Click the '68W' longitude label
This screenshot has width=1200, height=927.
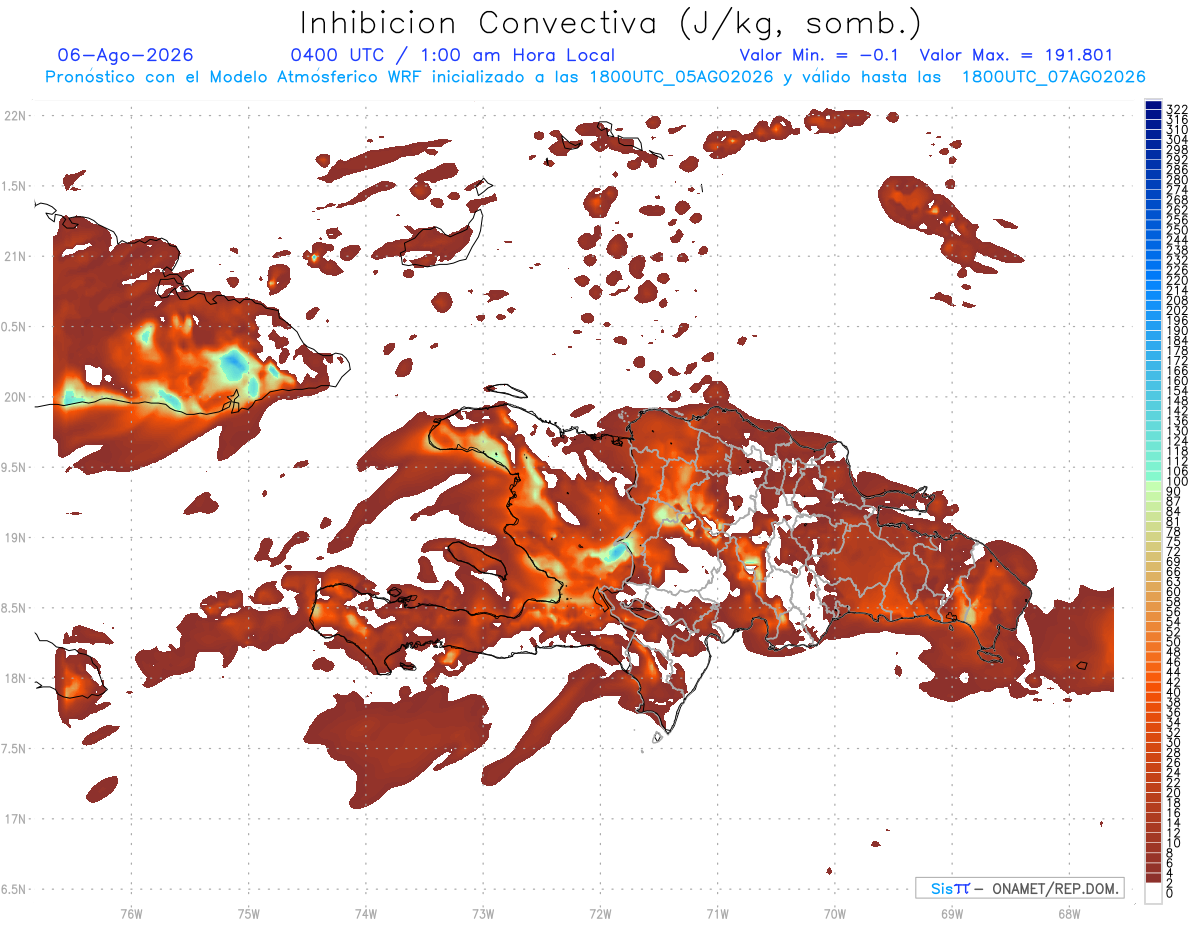[x=1069, y=912]
